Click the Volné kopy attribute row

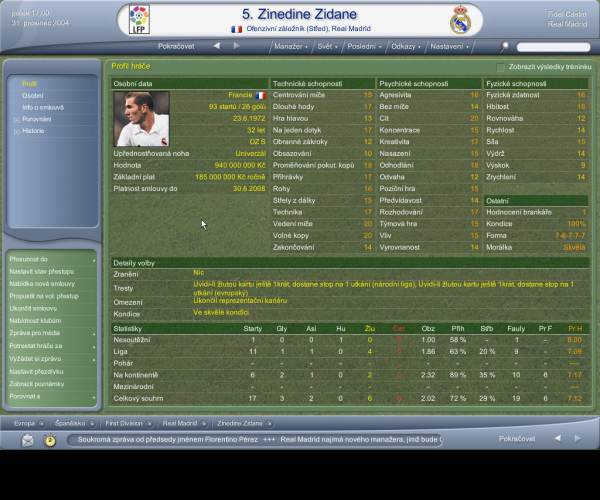[322, 236]
